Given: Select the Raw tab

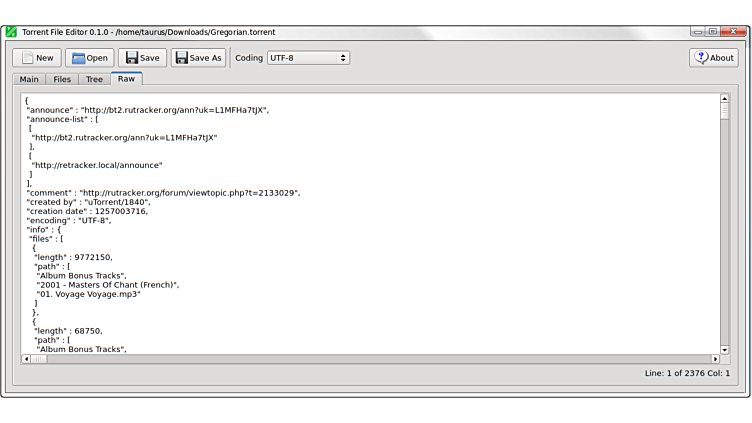Looking at the screenshot, I should [x=126, y=79].
